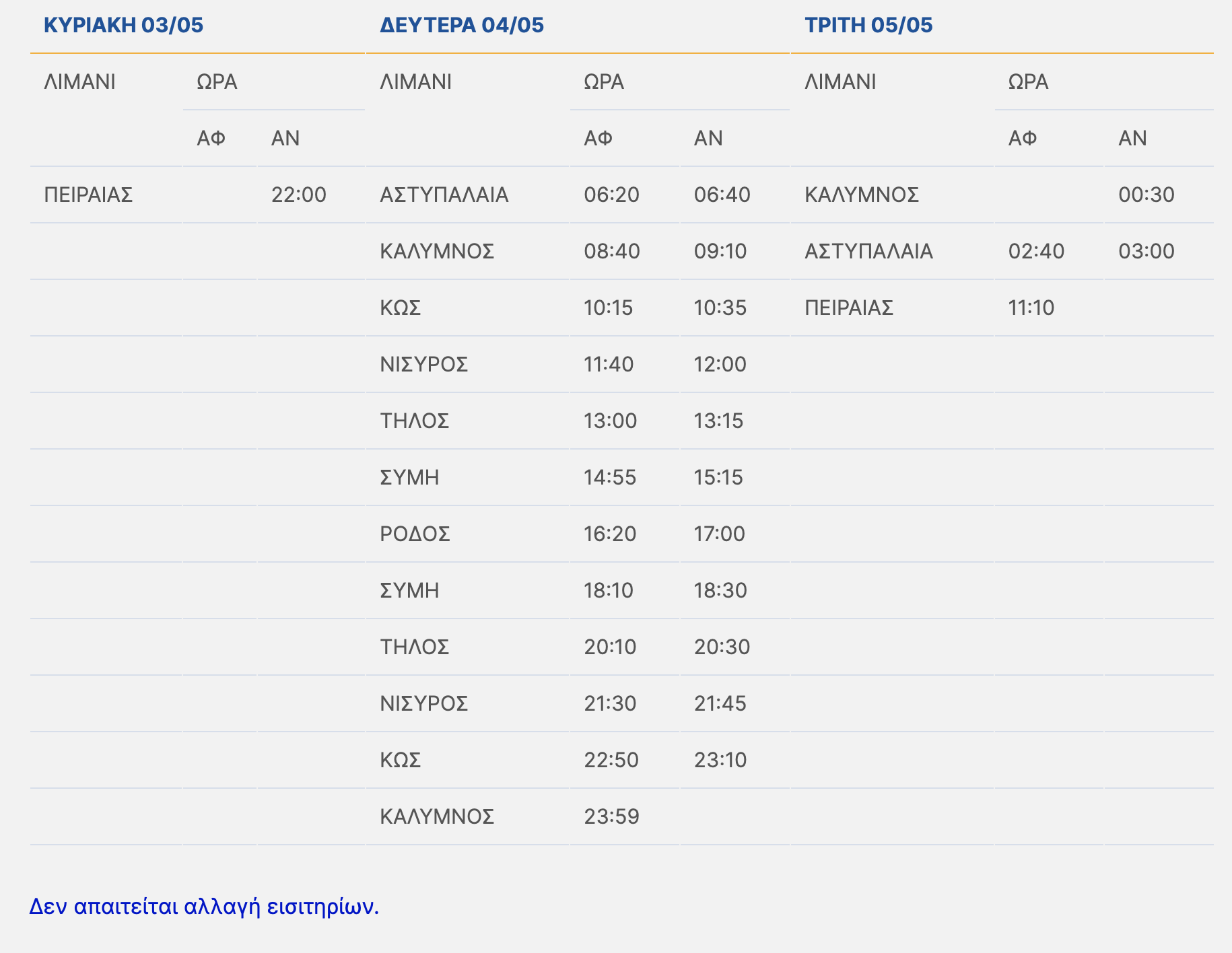The width and height of the screenshot is (1232, 953).
Task: Click the blue ticket change notice text
Action: tap(204, 907)
